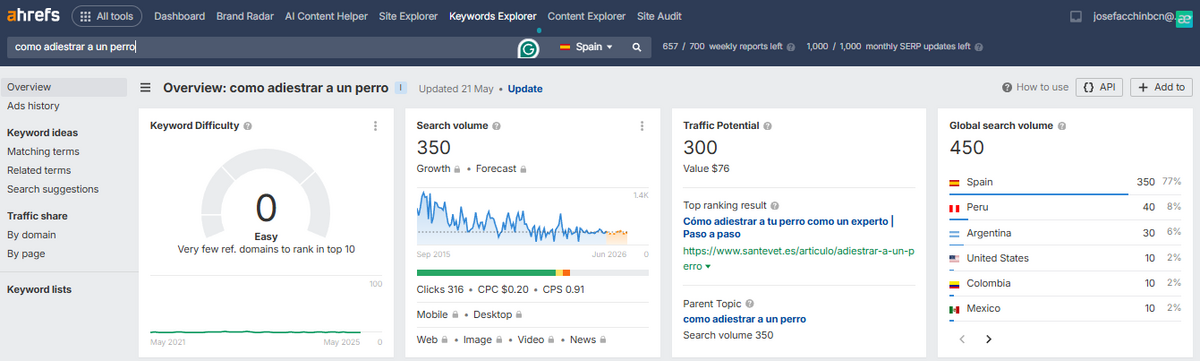Select the Argentina row in global volume
The height and width of the screenshot is (361, 1200).
pyautogui.click(x=1064, y=233)
